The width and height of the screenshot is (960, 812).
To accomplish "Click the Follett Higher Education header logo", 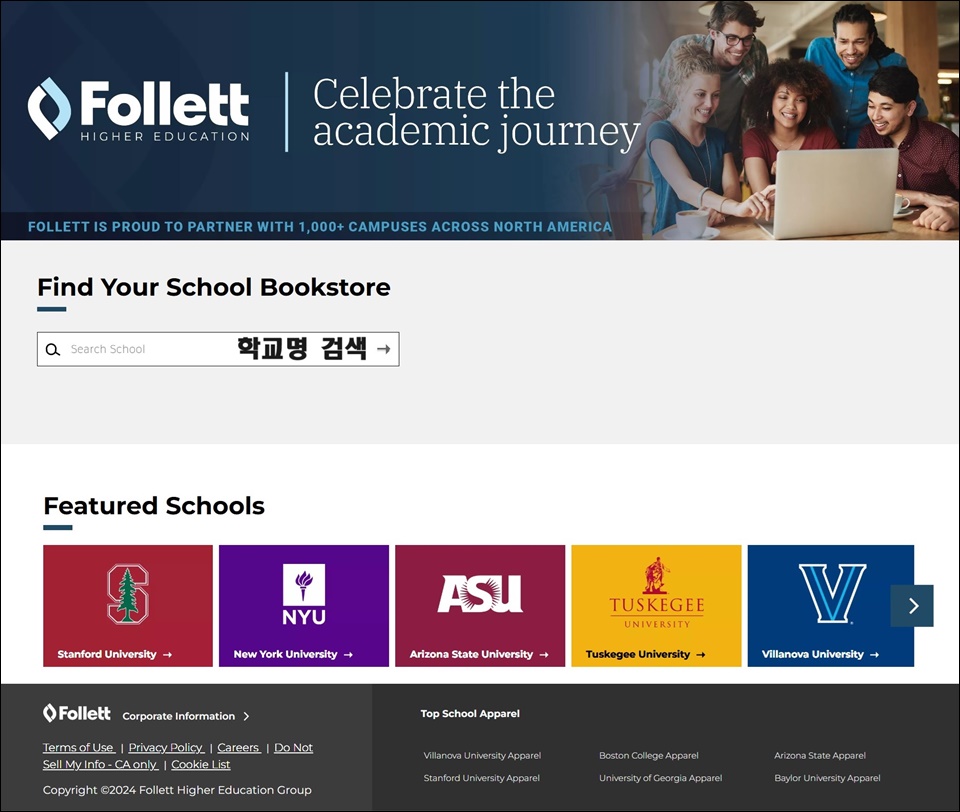I will click(x=138, y=109).
